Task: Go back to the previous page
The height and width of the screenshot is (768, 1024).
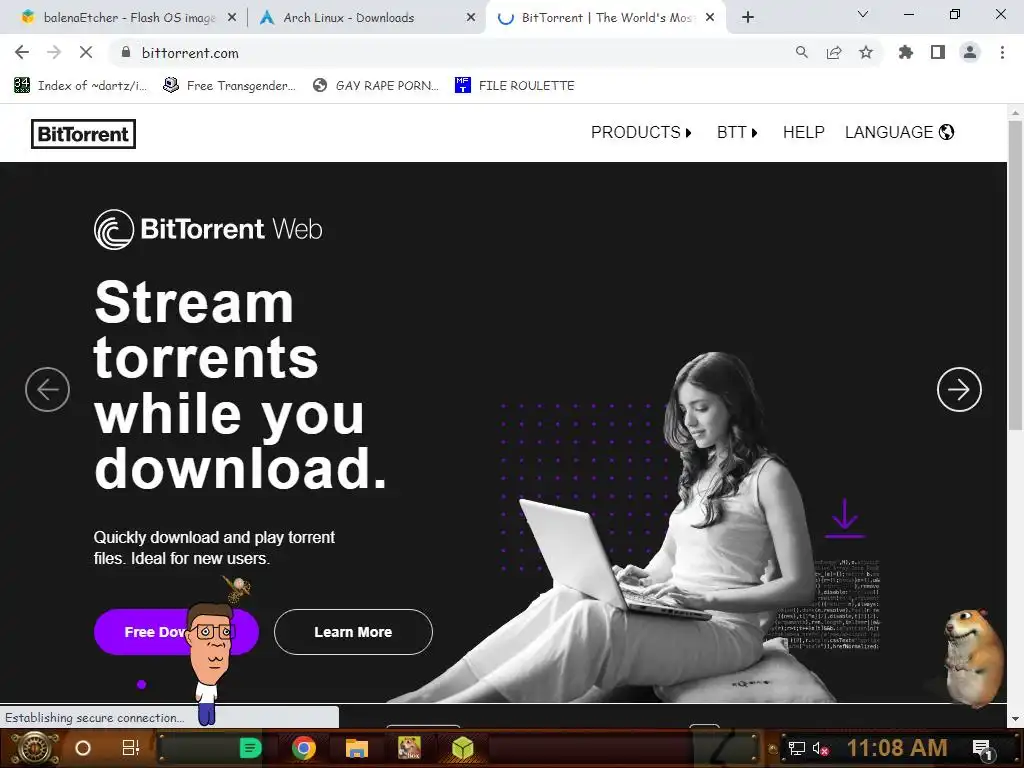Action: pyautogui.click(x=22, y=52)
